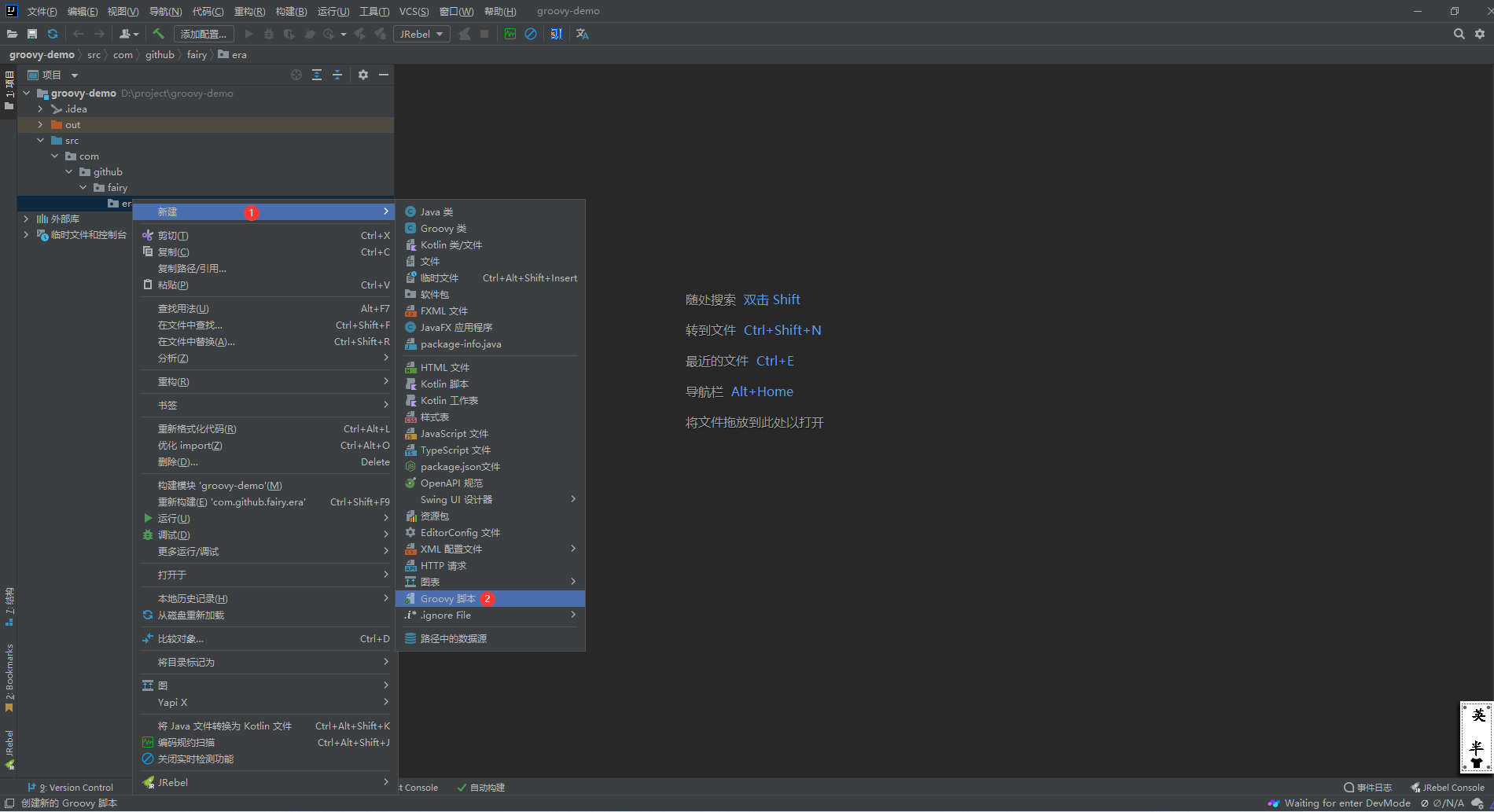Open project panel options gear icon
This screenshot has width=1494, height=812.
click(363, 75)
